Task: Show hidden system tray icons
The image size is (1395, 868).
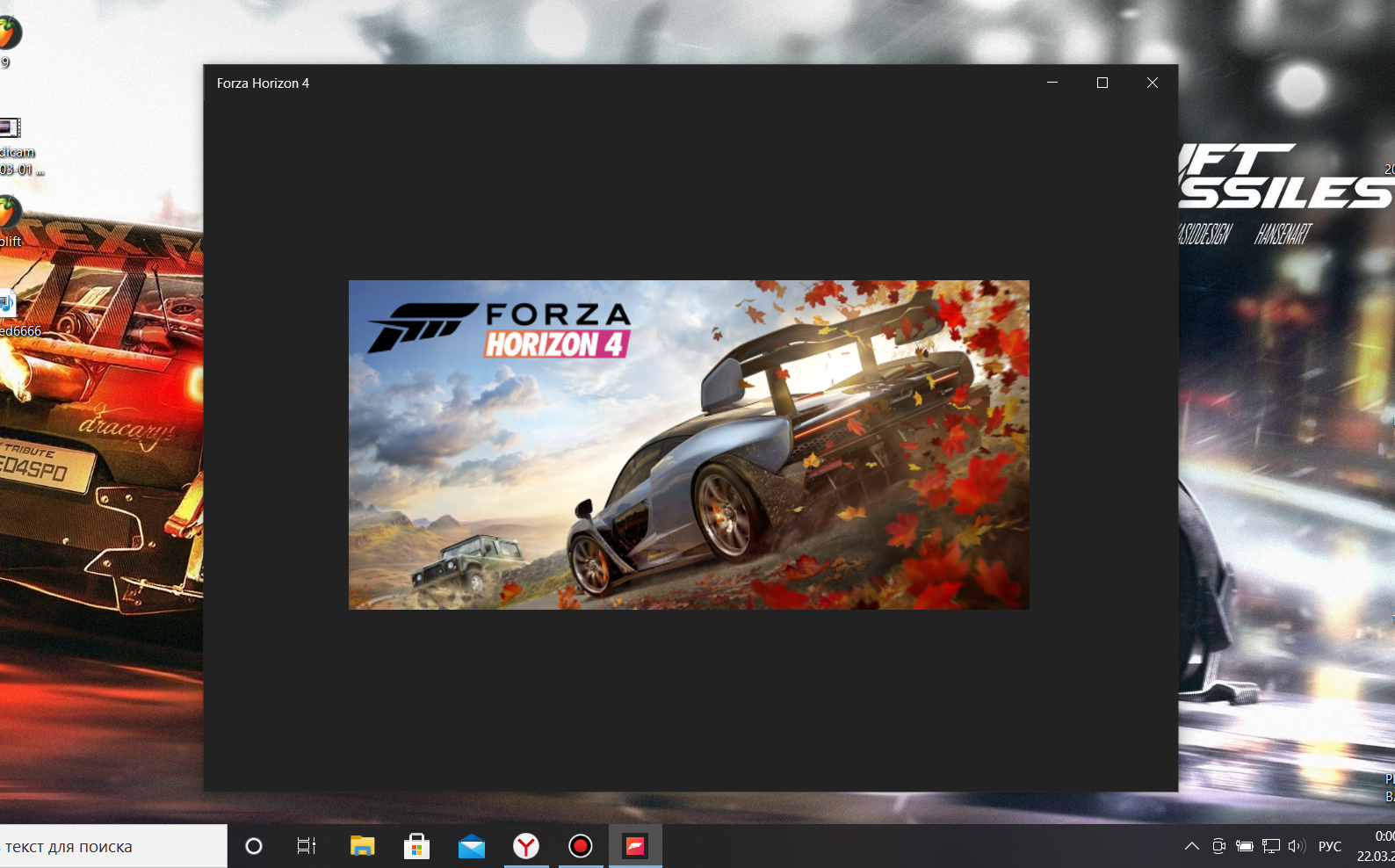Action: point(1191,846)
